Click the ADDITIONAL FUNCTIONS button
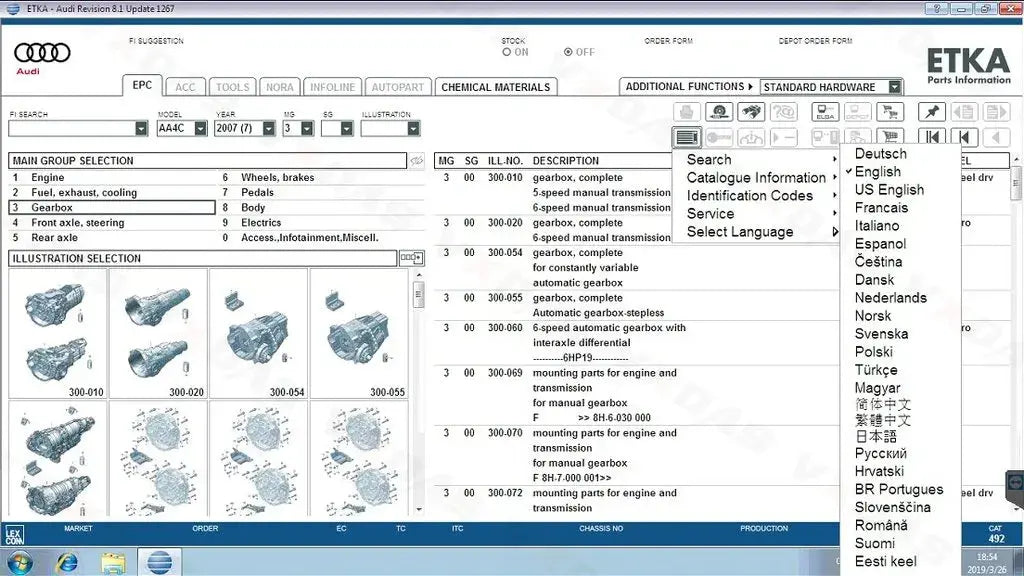The width and height of the screenshot is (1024, 576). coord(686,87)
